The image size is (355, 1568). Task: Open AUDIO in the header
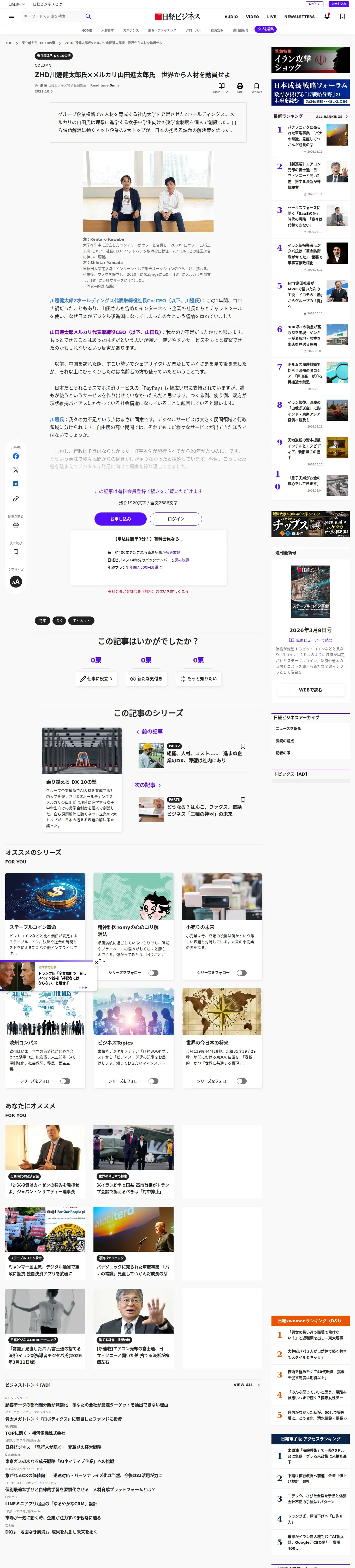231,16
